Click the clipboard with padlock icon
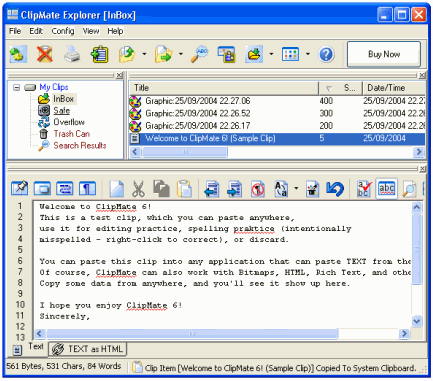The image size is (433, 381). click(227, 54)
